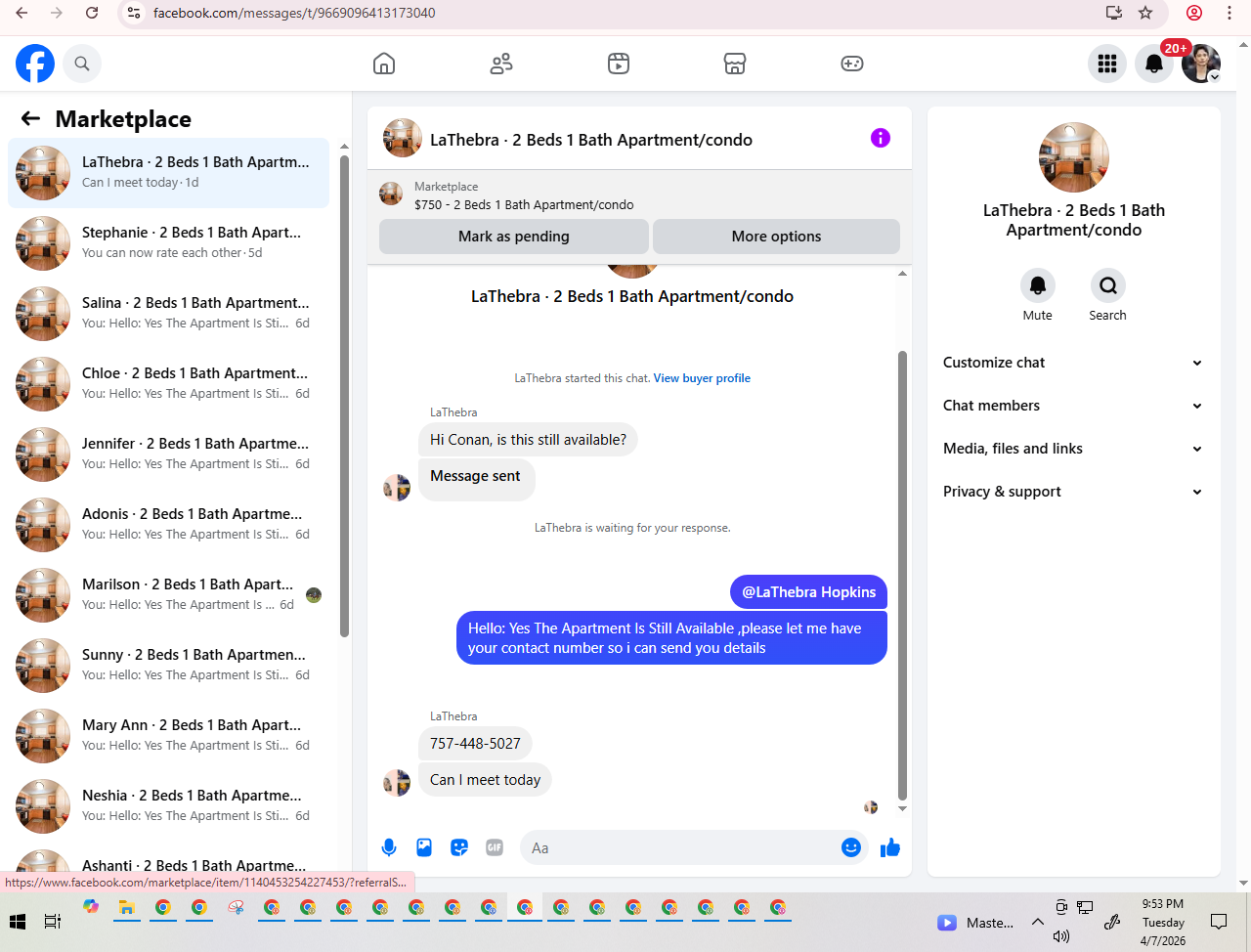Open the LaThebra conversation in the list
1251x952 pixels.
tap(168, 173)
